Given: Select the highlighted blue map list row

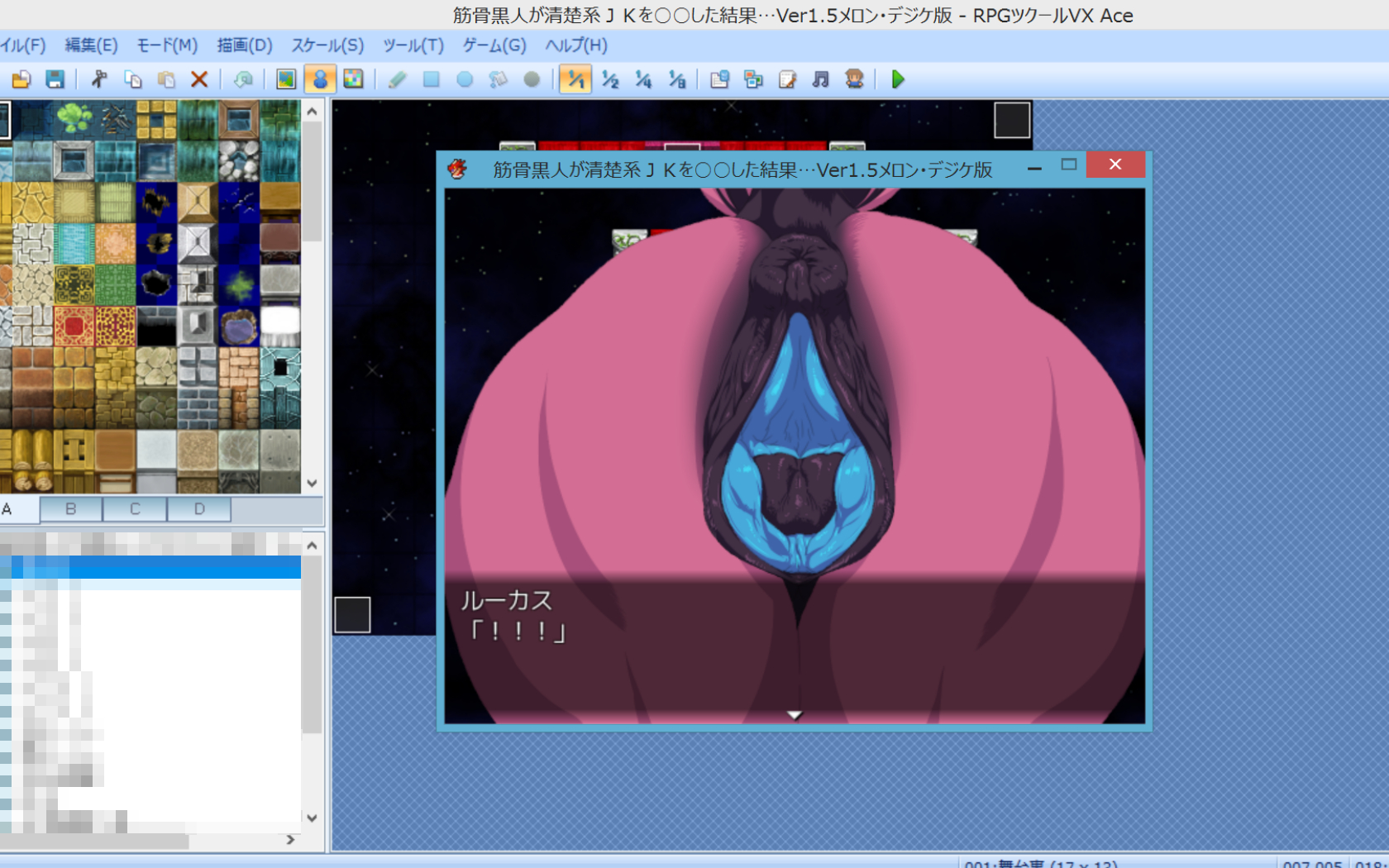Looking at the screenshot, I should (x=150, y=567).
